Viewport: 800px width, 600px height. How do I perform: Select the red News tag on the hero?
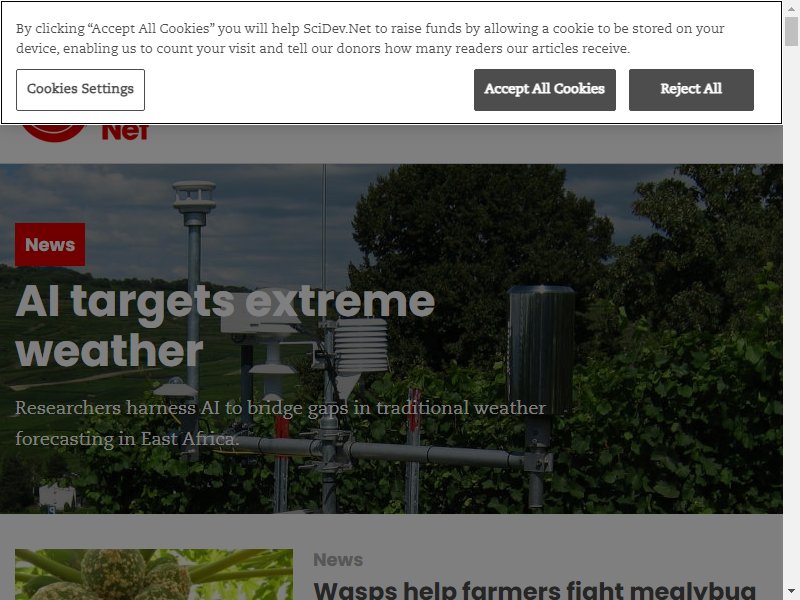tap(50, 244)
